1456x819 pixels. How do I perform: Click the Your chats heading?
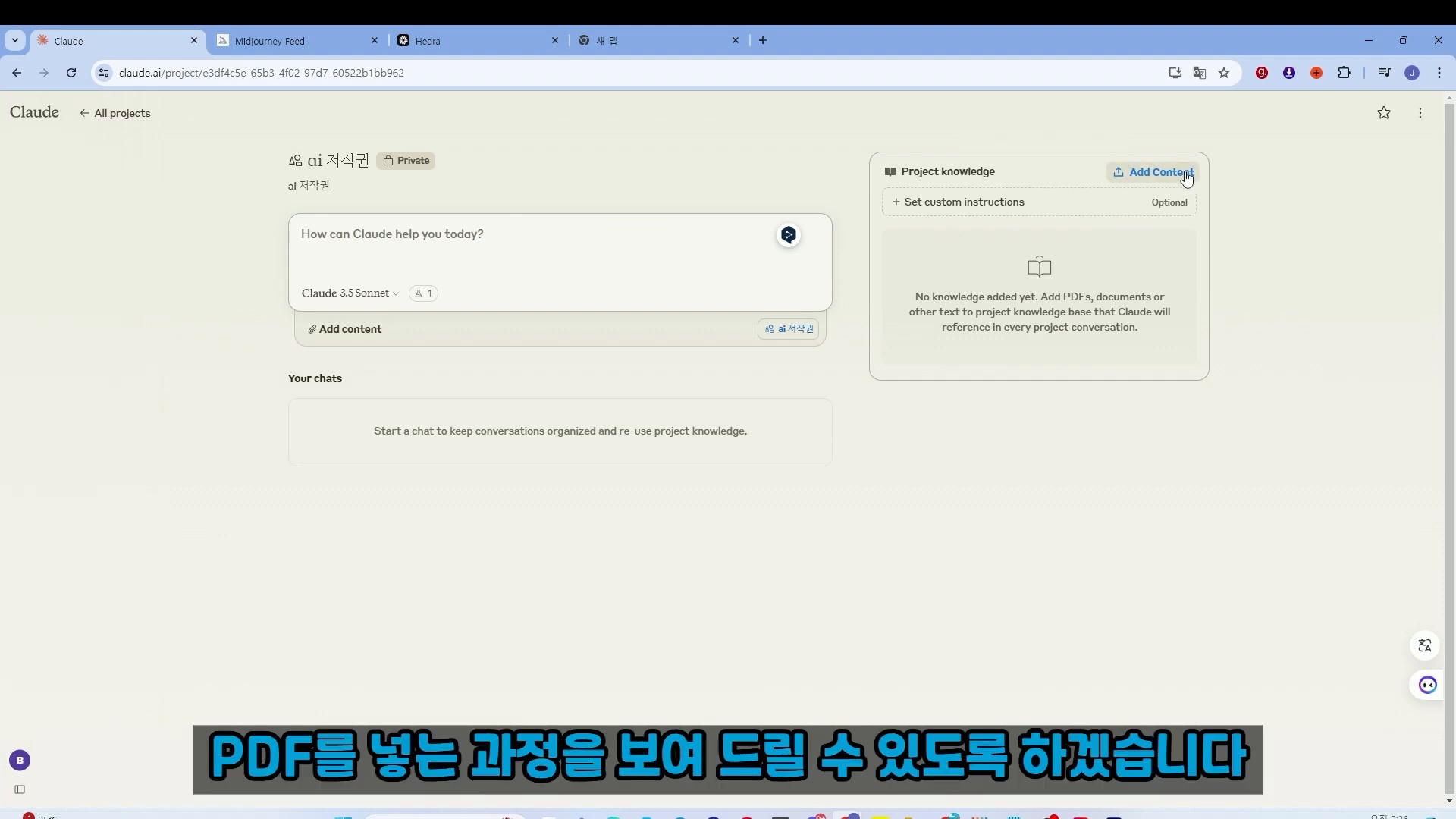(315, 378)
